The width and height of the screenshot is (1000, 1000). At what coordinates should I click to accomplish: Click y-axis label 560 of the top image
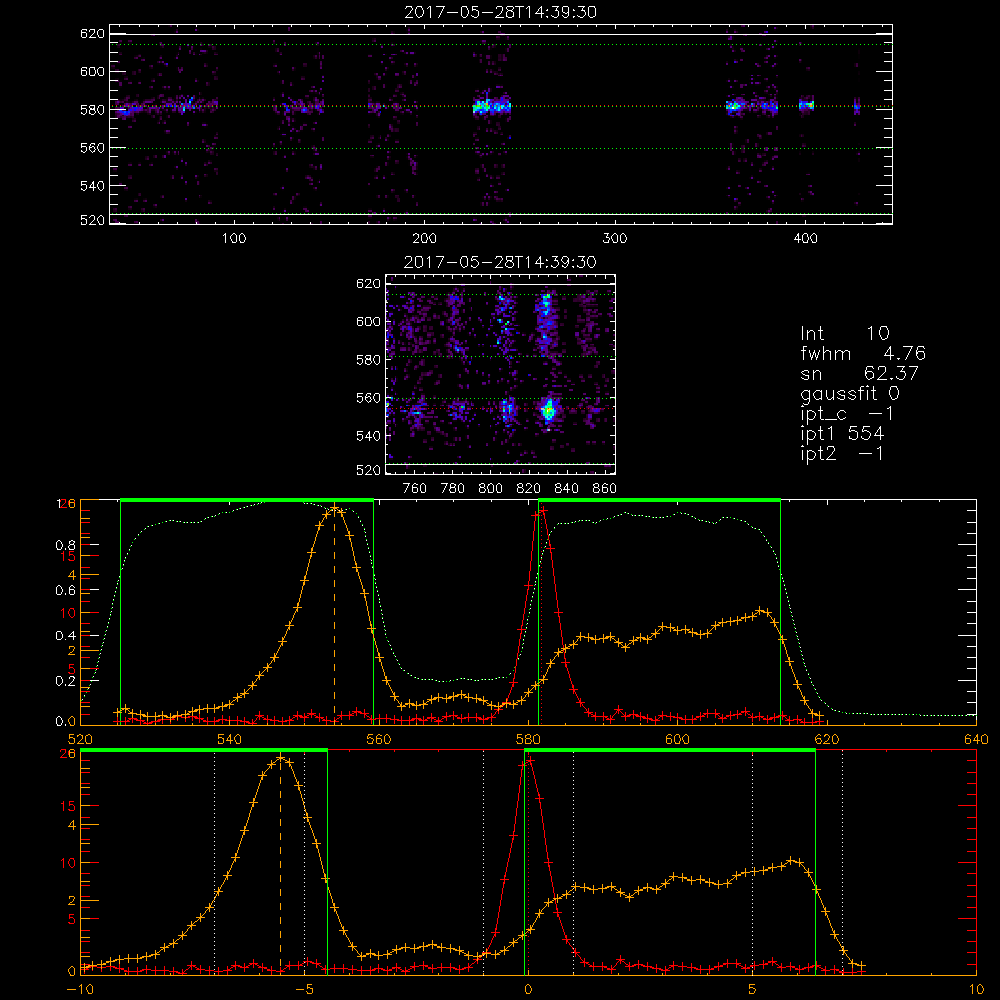[92, 148]
